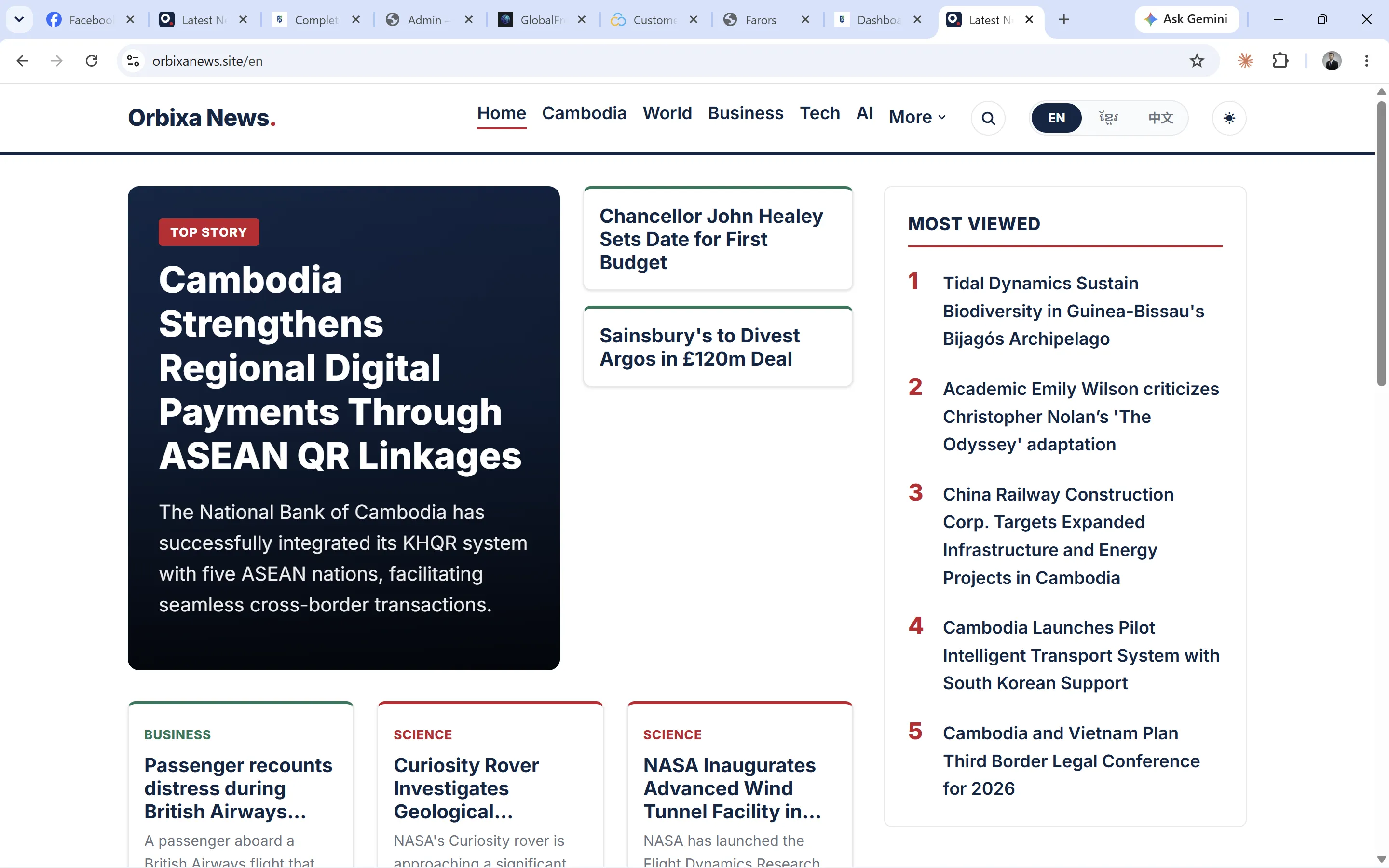
Task: Open Cambodia Launches Pilot Intelligent Transport article
Action: click(x=1081, y=655)
